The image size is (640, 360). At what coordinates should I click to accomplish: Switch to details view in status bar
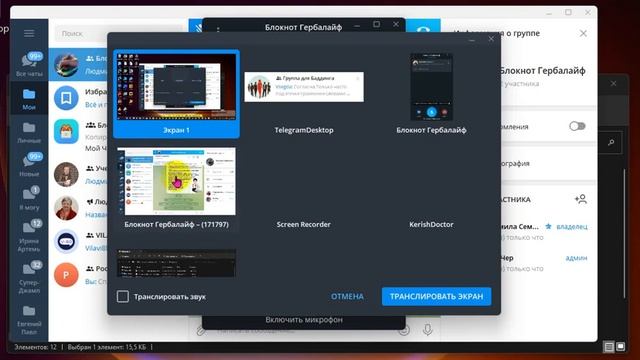[609, 347]
